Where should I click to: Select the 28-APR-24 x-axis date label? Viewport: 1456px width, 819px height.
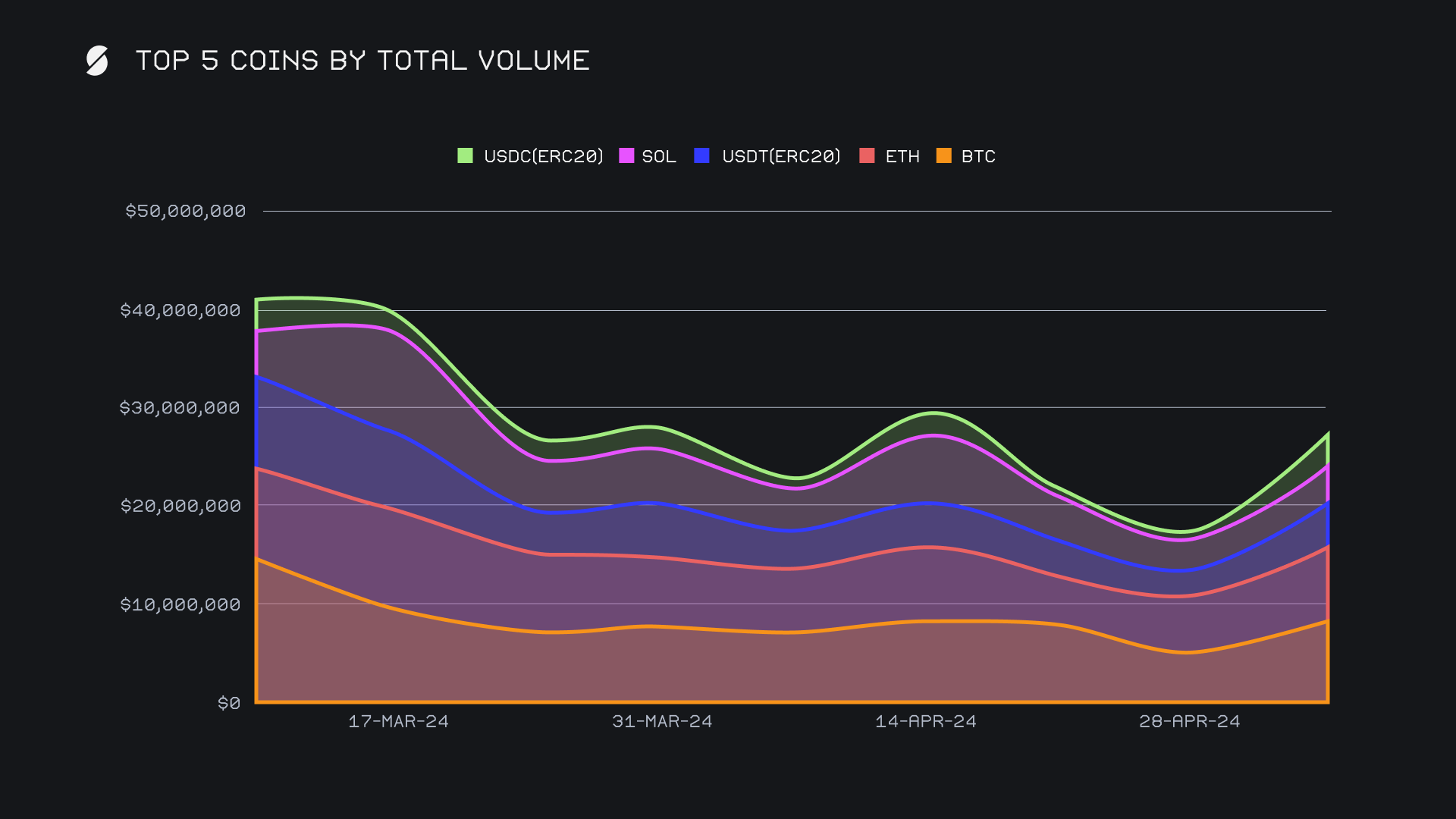[x=1189, y=721]
